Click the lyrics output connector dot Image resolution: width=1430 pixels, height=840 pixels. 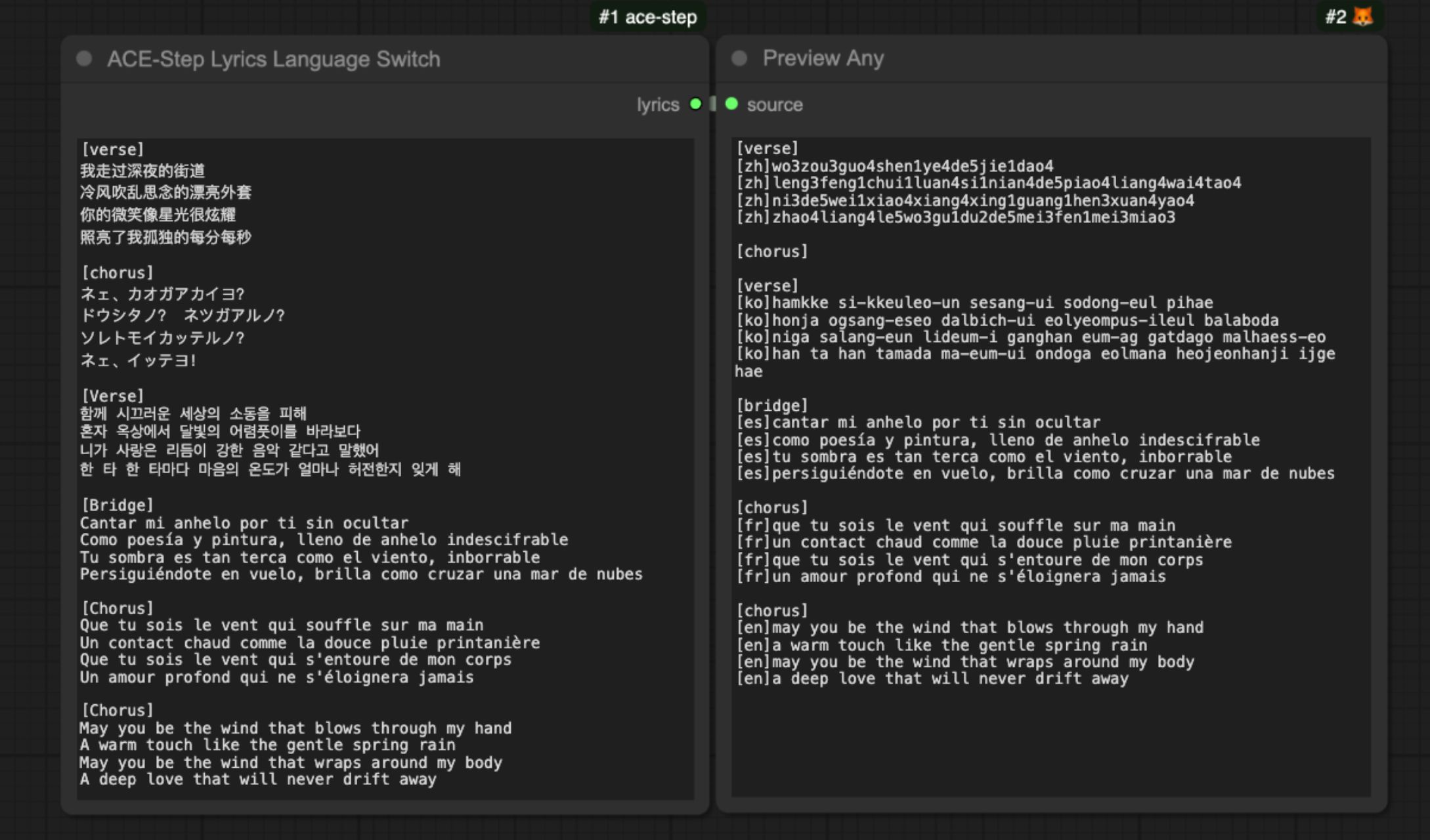coord(695,104)
